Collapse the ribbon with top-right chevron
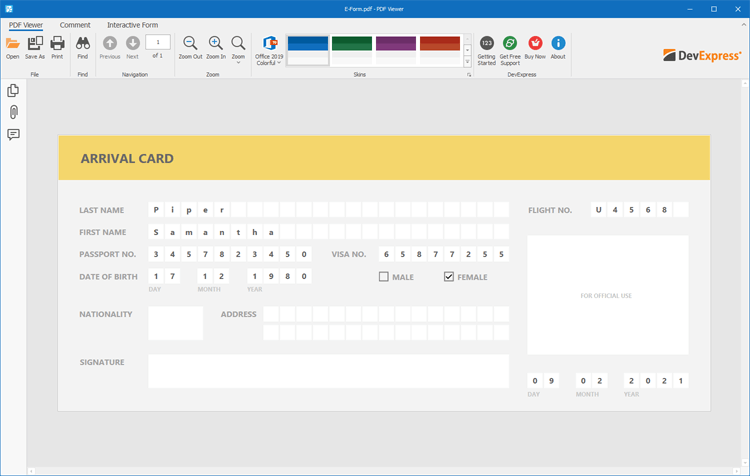This screenshot has height=476, width=750. 744,25
